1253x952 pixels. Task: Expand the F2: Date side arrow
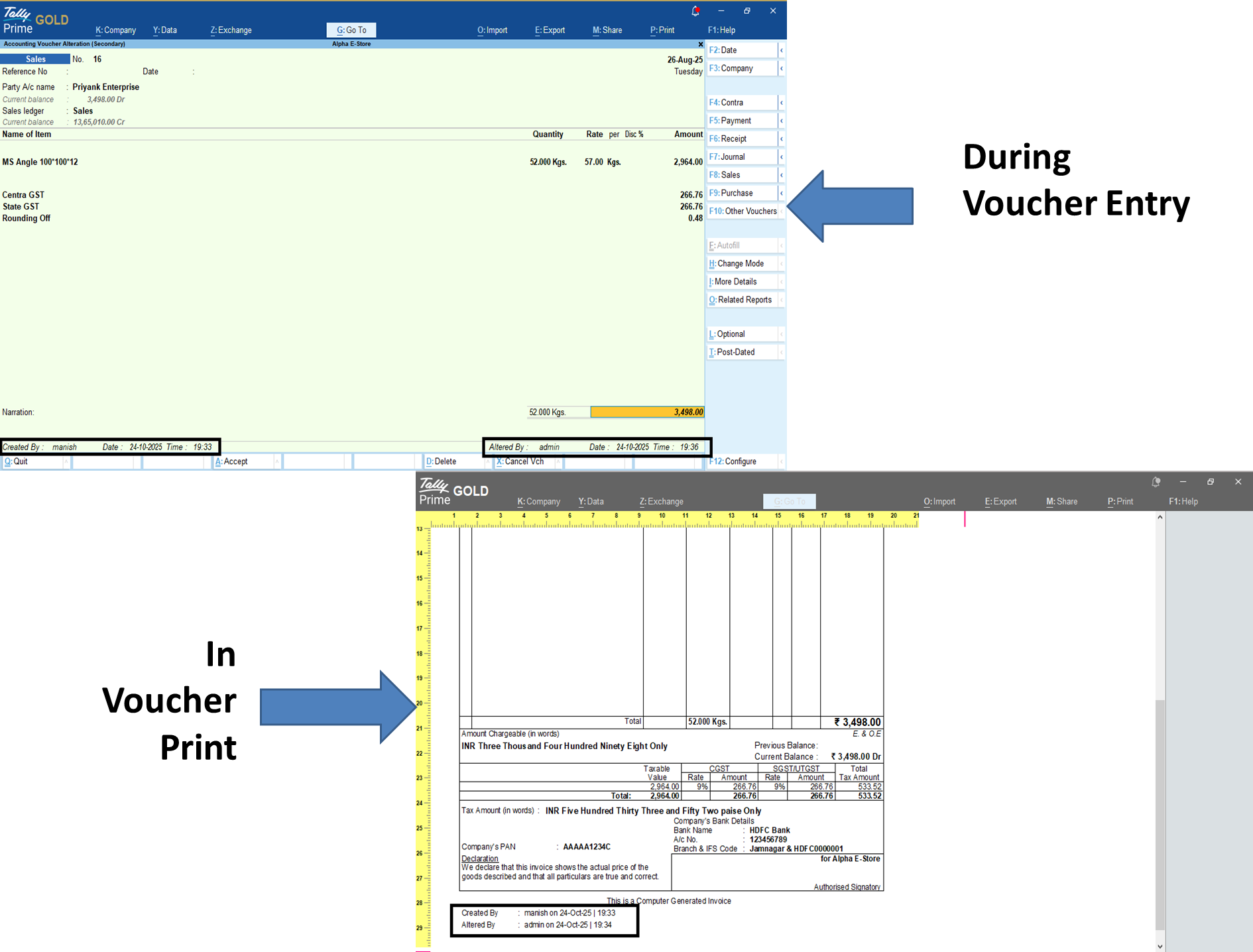click(x=782, y=50)
